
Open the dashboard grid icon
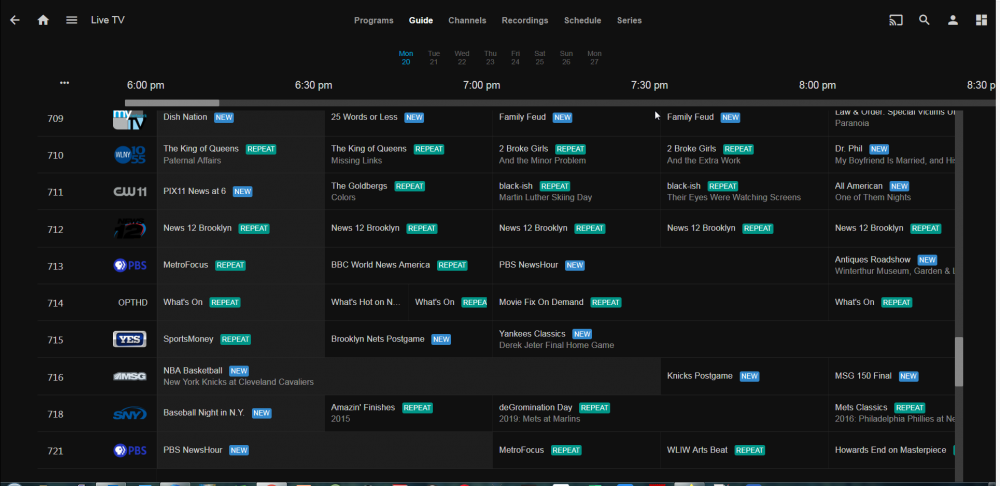coord(981,20)
